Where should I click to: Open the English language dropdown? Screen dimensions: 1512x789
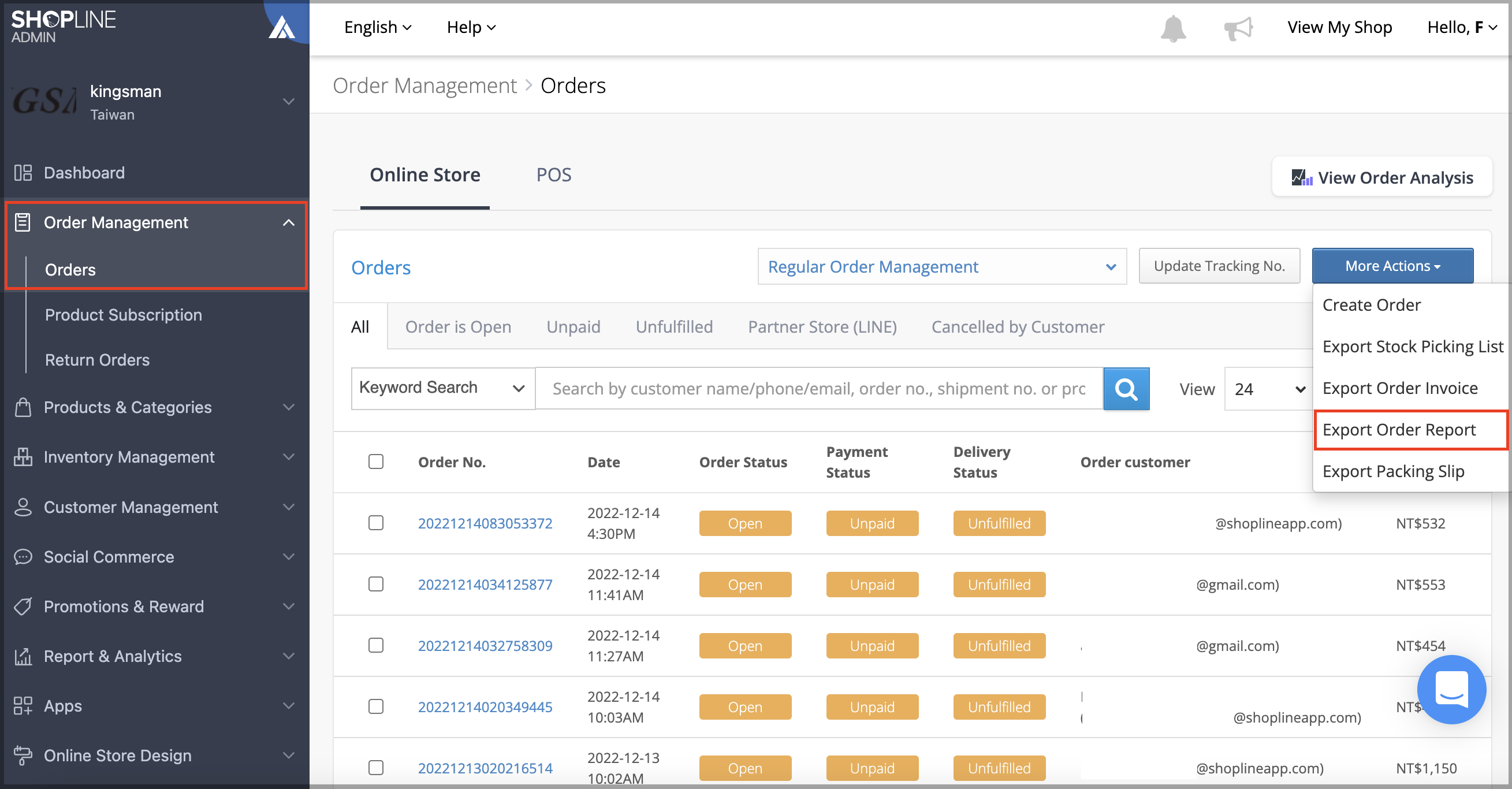pyautogui.click(x=378, y=27)
